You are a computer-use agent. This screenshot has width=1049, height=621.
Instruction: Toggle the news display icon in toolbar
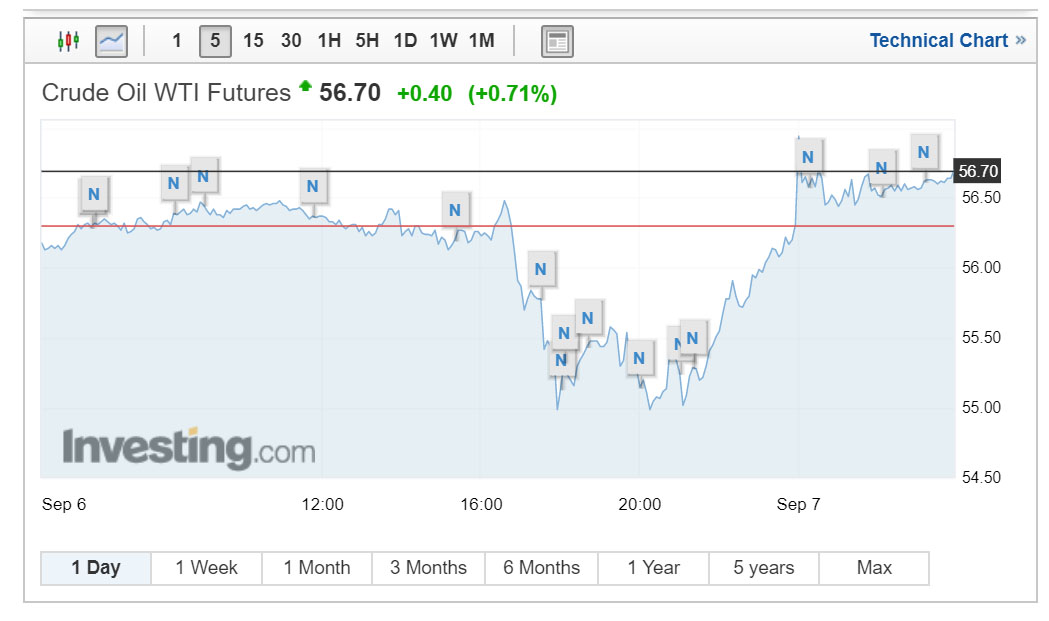[x=557, y=41]
